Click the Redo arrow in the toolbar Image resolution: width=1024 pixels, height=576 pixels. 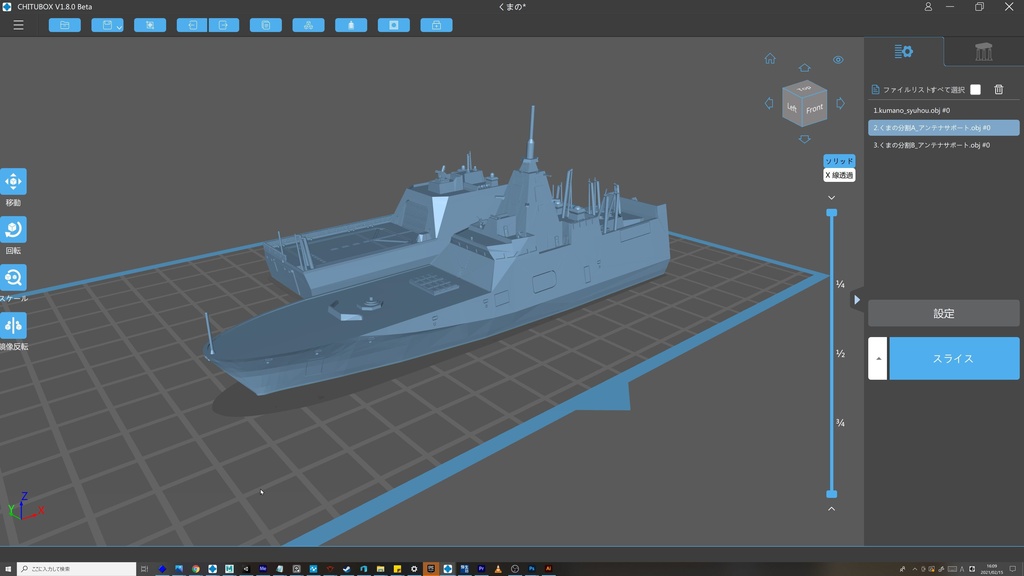click(223, 24)
